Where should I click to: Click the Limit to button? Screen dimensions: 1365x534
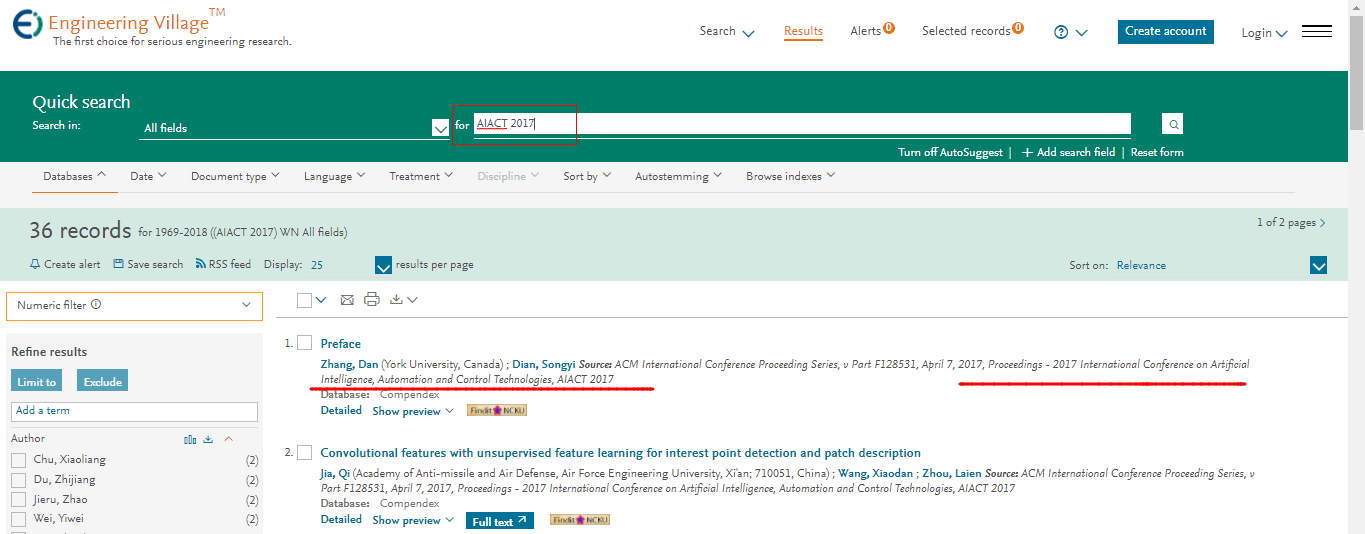37,381
